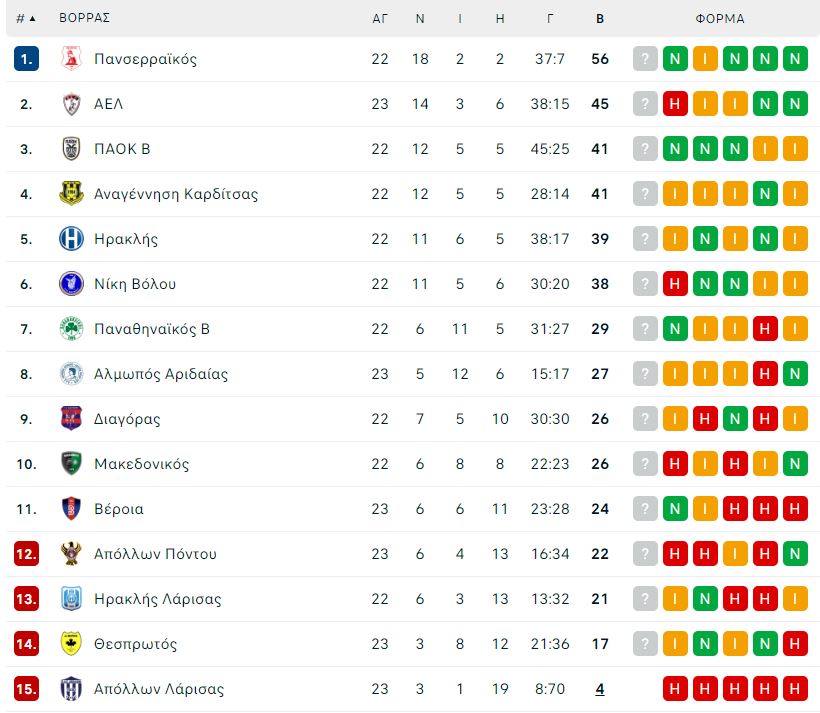Click the ΒΟΡΡΑΣ group header
This screenshot has height=713, width=820.
(84, 18)
